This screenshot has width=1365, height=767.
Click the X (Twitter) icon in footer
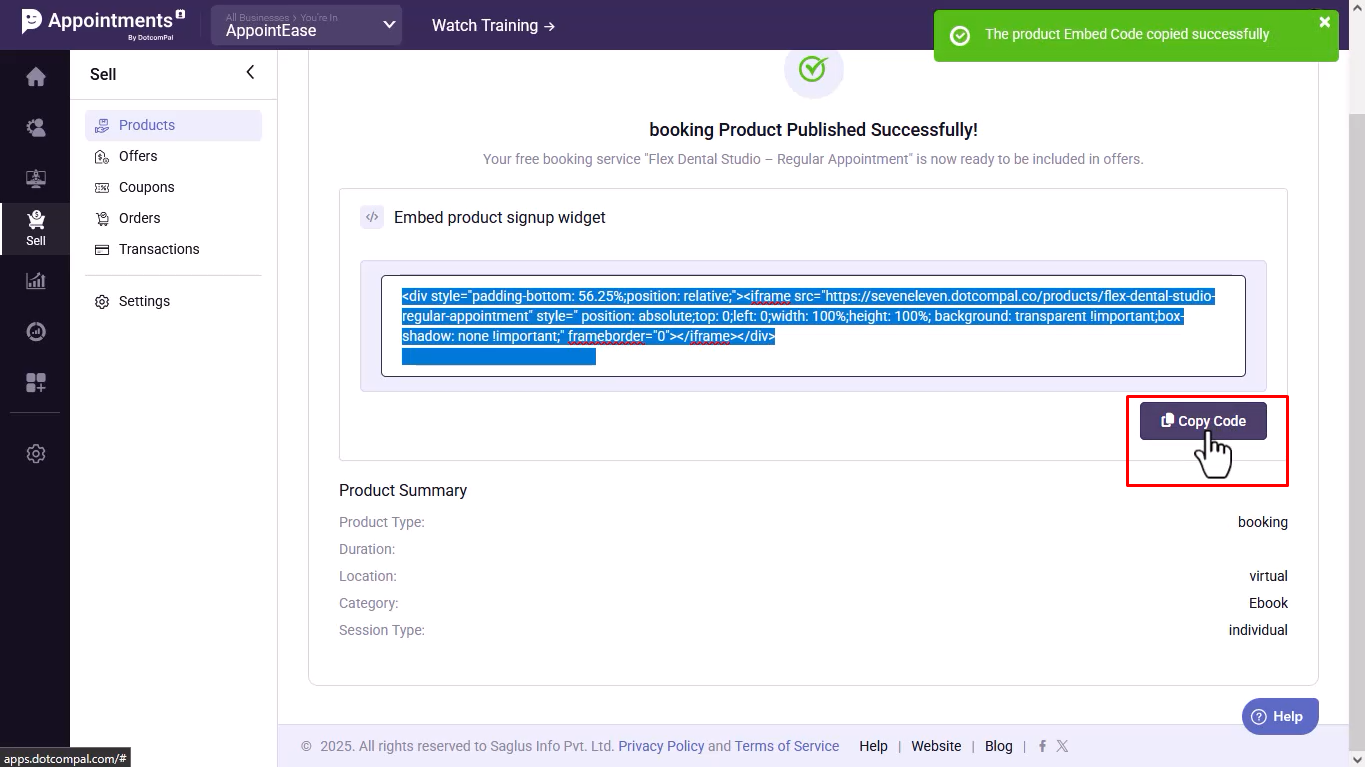pyautogui.click(x=1062, y=746)
